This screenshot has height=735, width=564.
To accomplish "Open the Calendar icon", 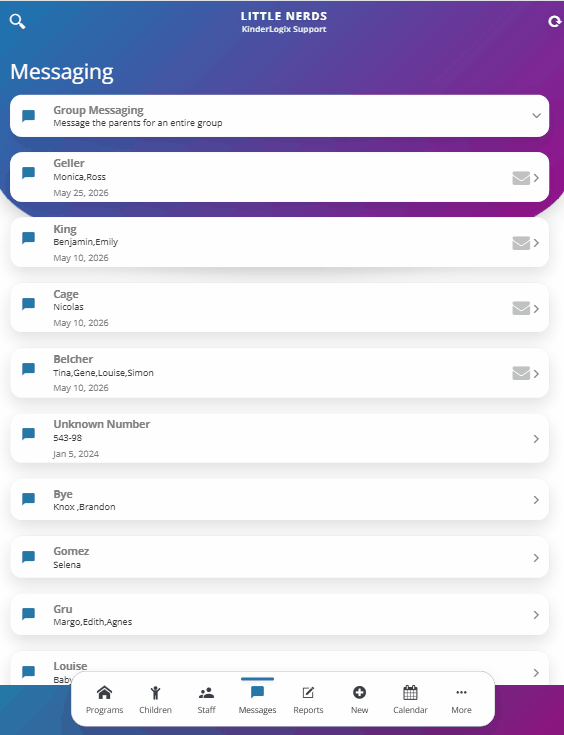I will pos(410,692).
